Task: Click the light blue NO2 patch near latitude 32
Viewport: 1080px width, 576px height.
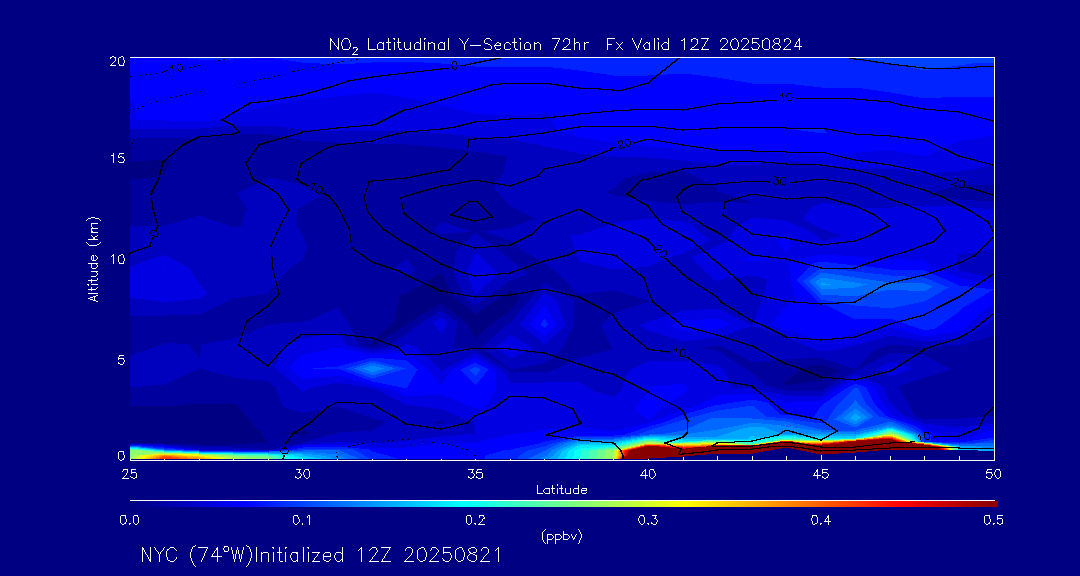Action: click(374, 368)
